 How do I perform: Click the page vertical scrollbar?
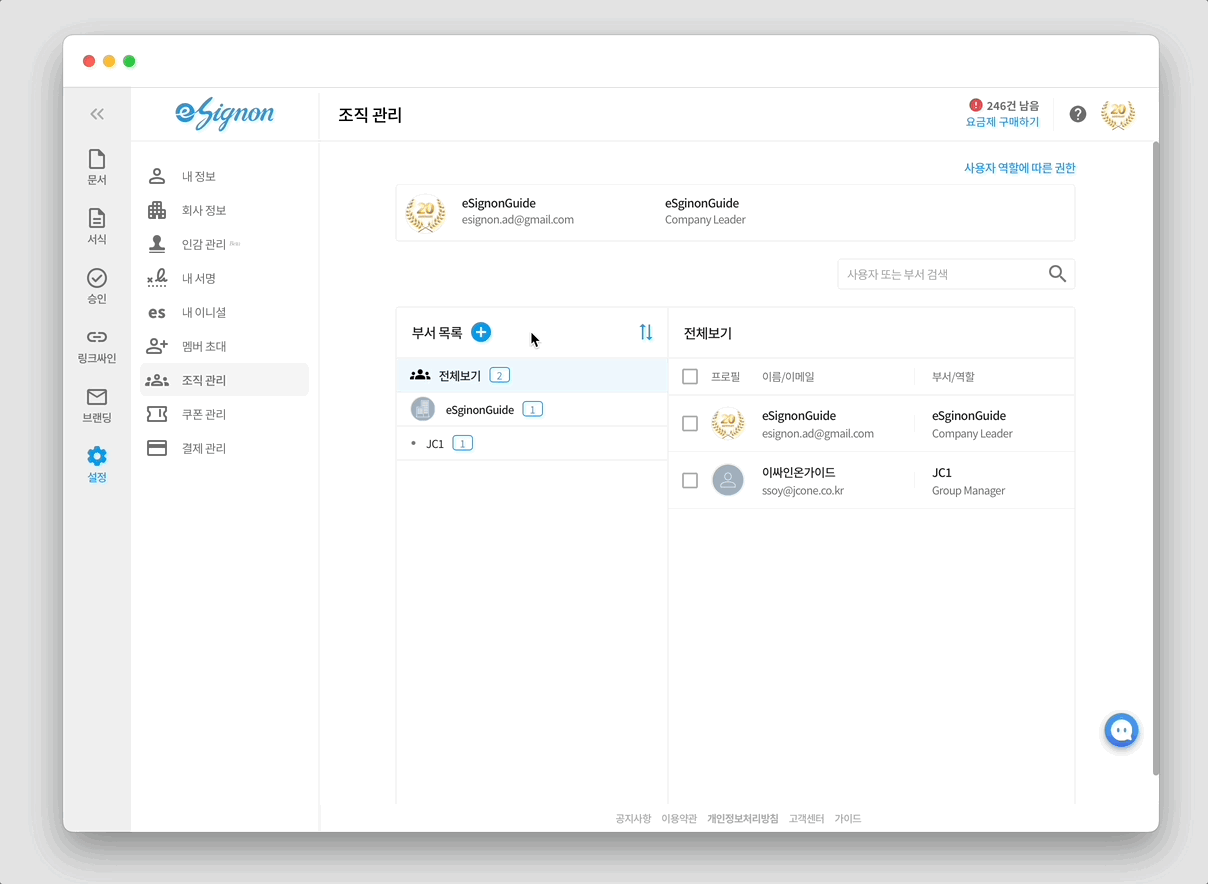(x=1156, y=458)
